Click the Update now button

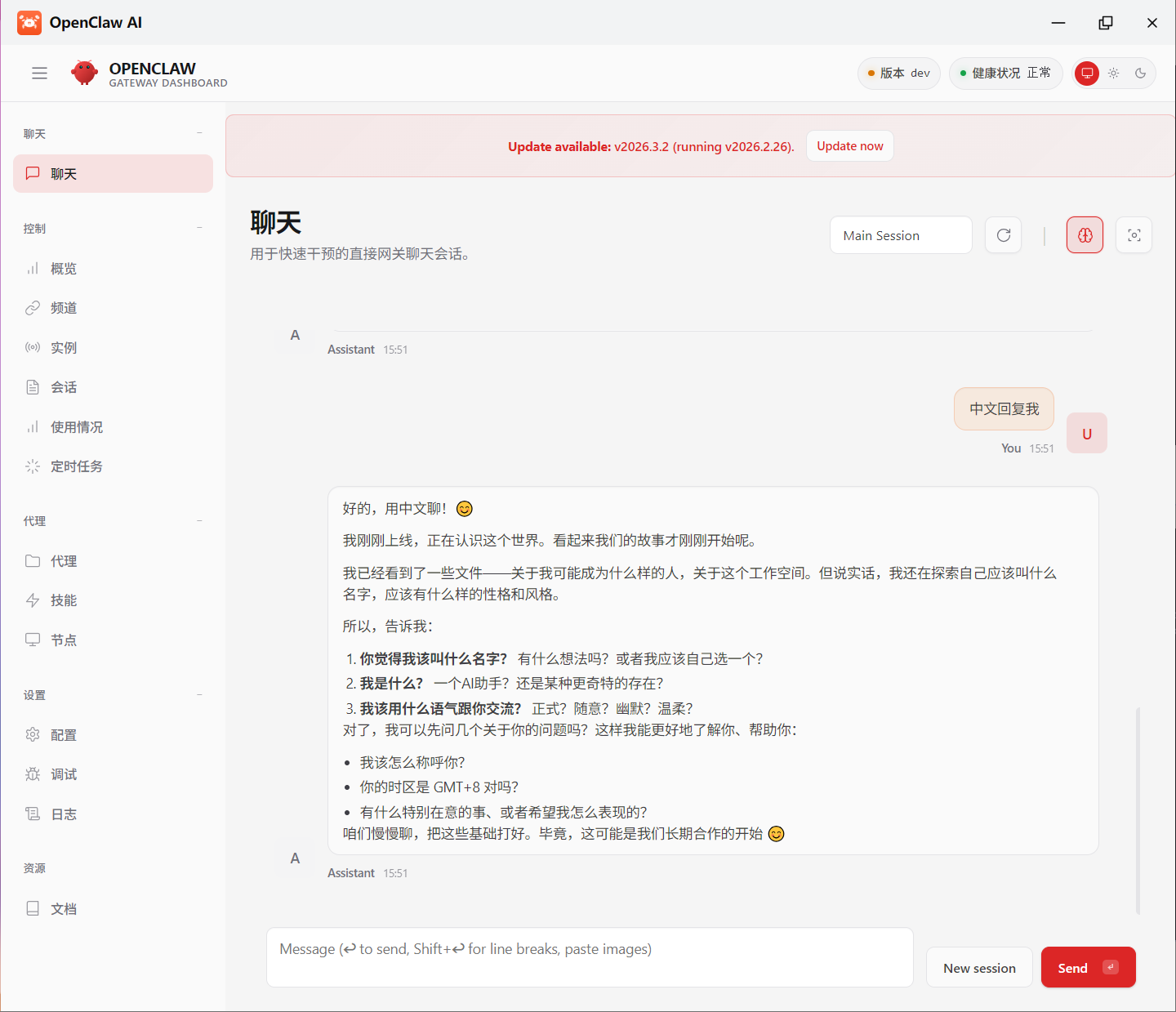tap(849, 145)
